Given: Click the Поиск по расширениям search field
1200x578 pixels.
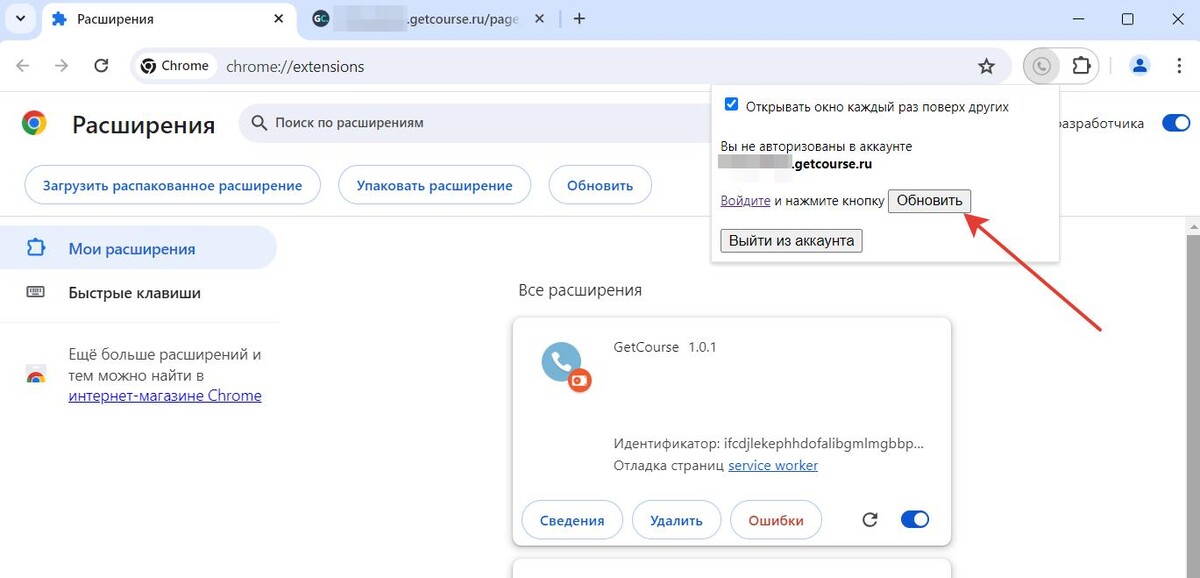Looking at the screenshot, I should click(477, 123).
